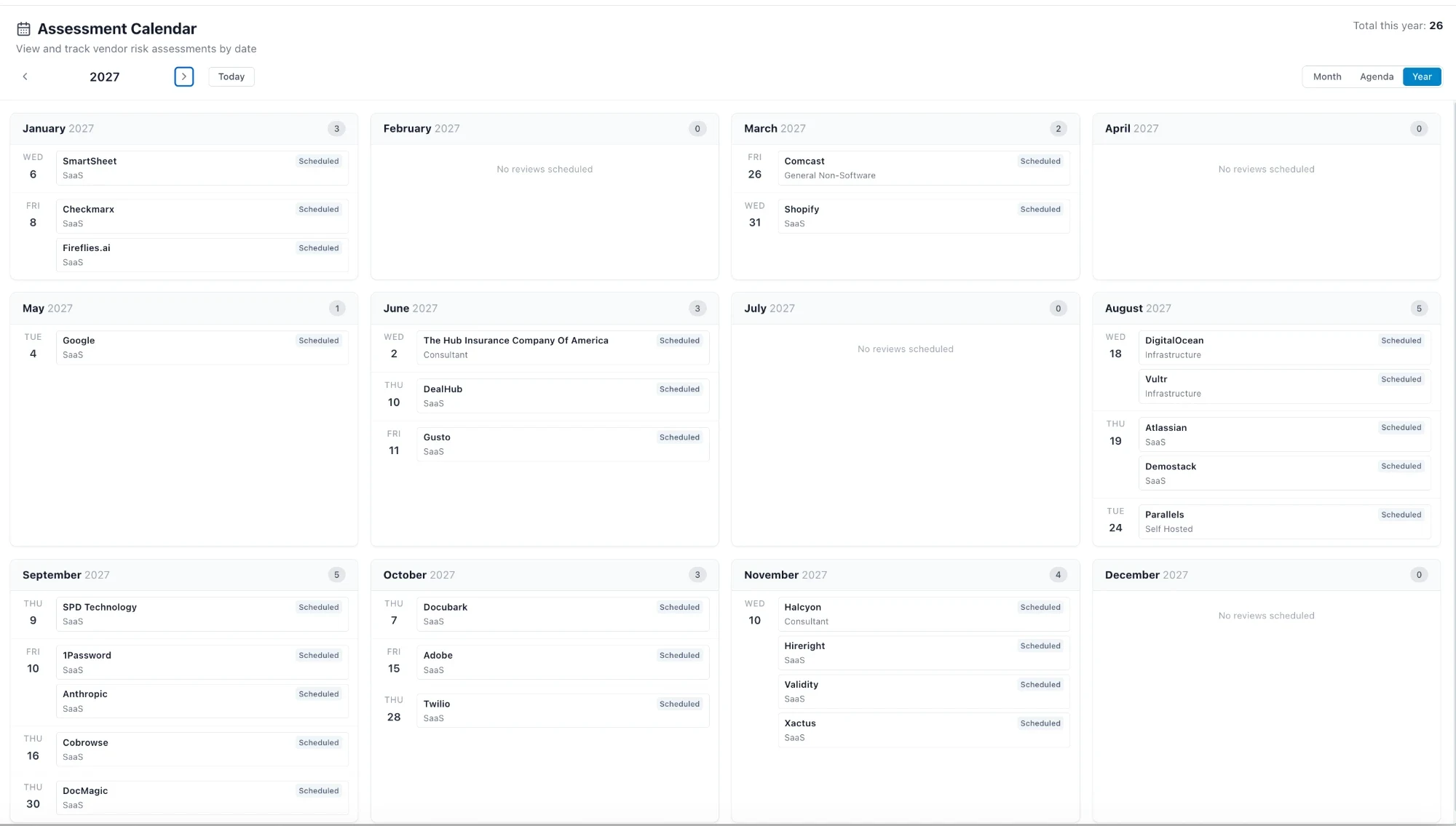Open the Hireright assessment entry
1456x826 pixels.
(x=924, y=653)
